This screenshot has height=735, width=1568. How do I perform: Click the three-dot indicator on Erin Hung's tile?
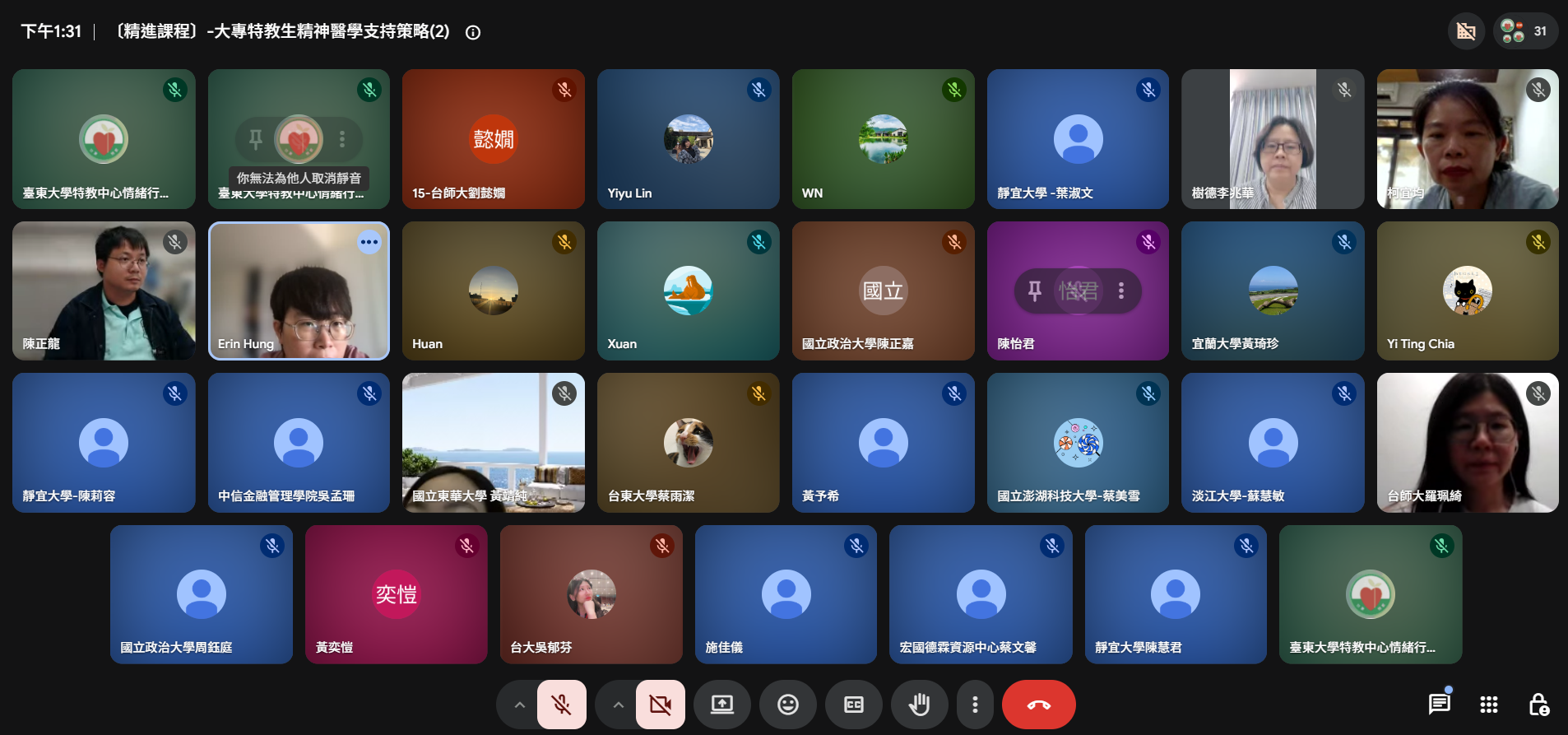[x=369, y=242]
